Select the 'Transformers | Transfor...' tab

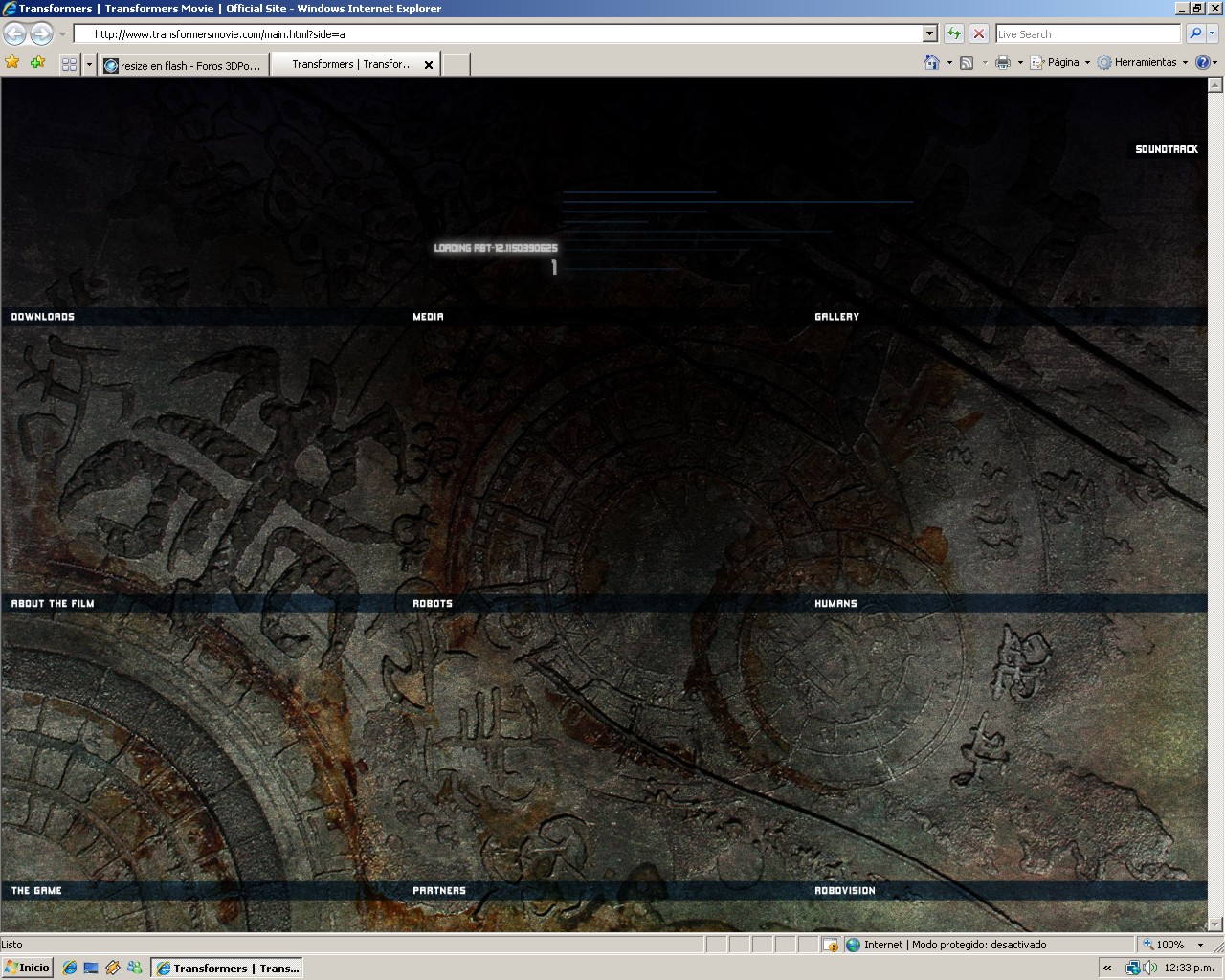(x=351, y=64)
